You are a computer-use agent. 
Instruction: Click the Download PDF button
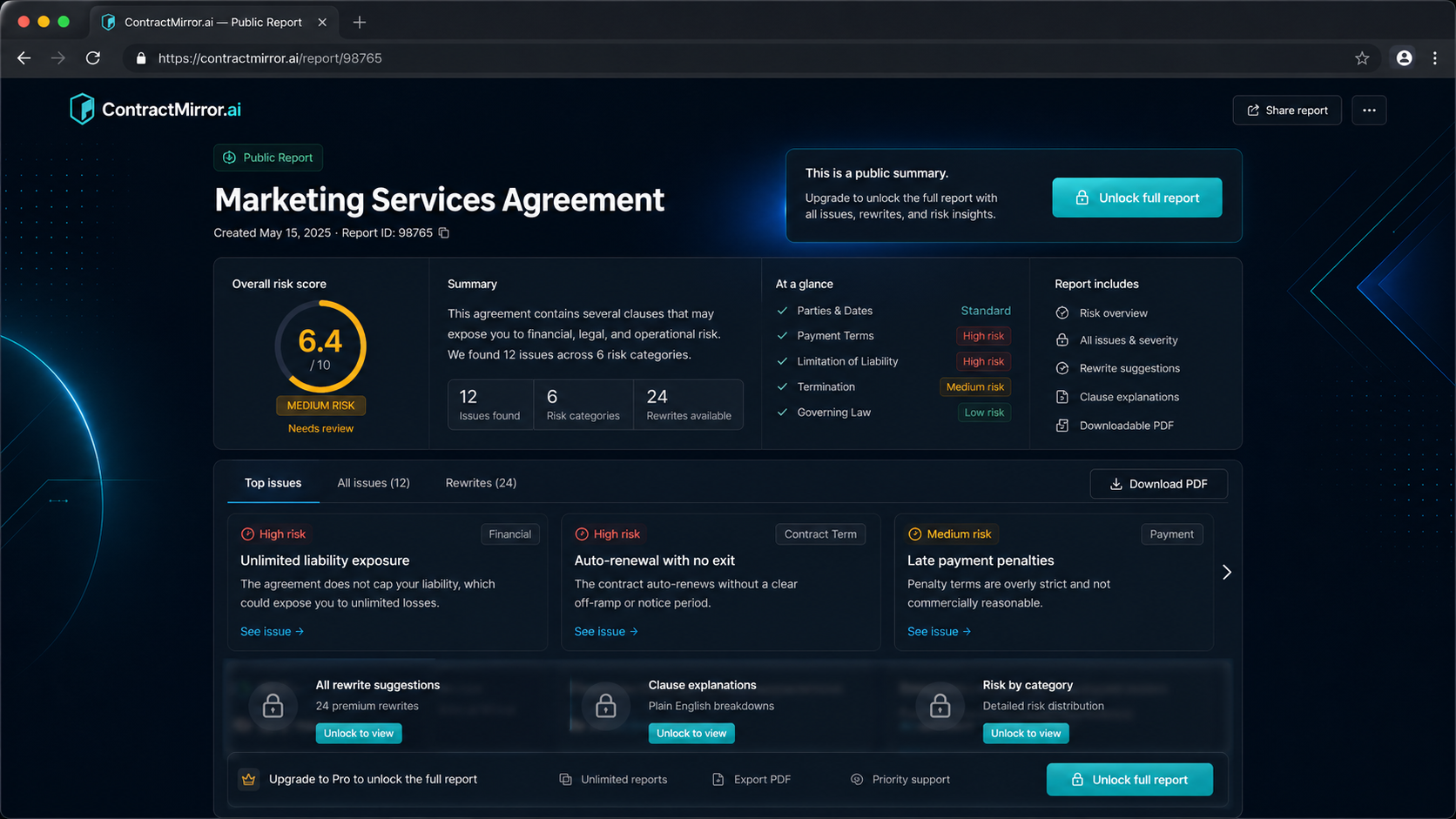(1159, 484)
